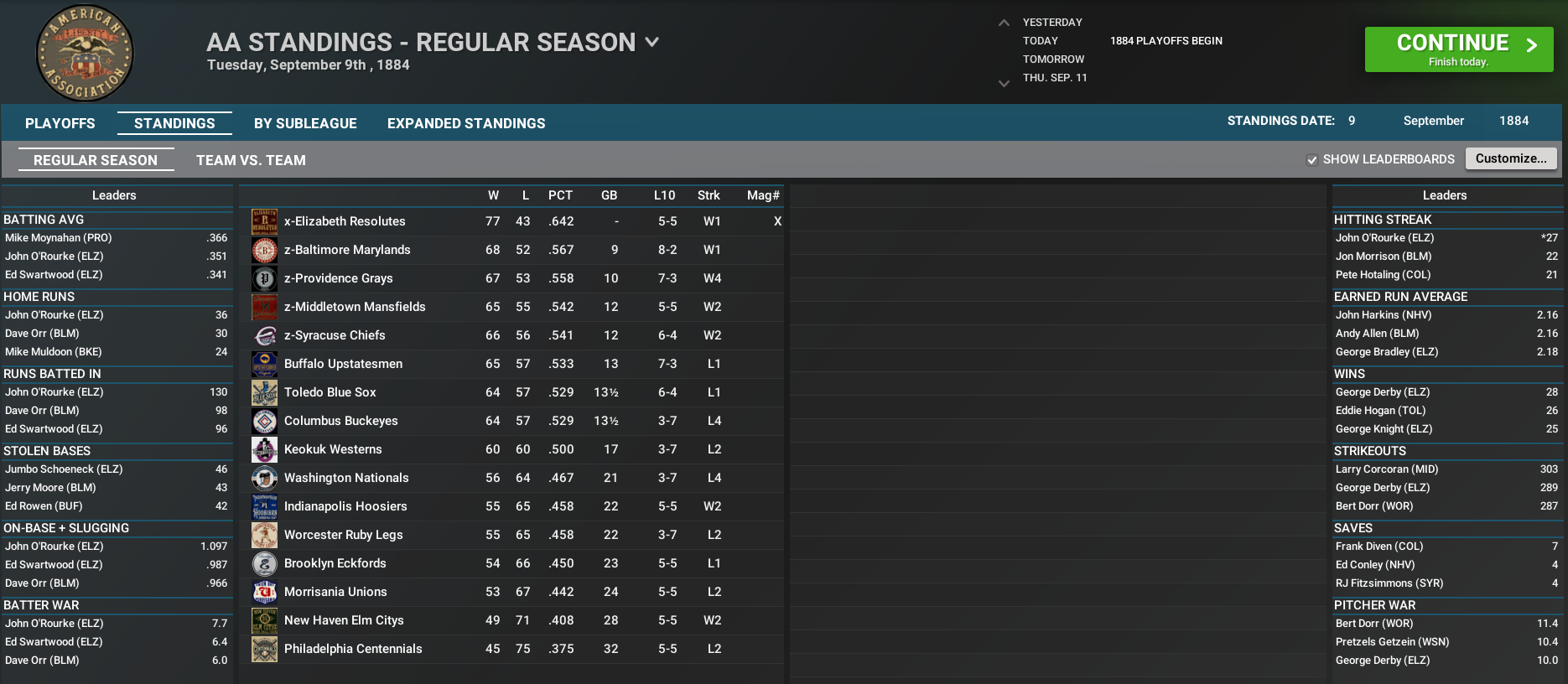Open the standings month September selector
Screen dimensions: 1568x684
(x=1434, y=121)
